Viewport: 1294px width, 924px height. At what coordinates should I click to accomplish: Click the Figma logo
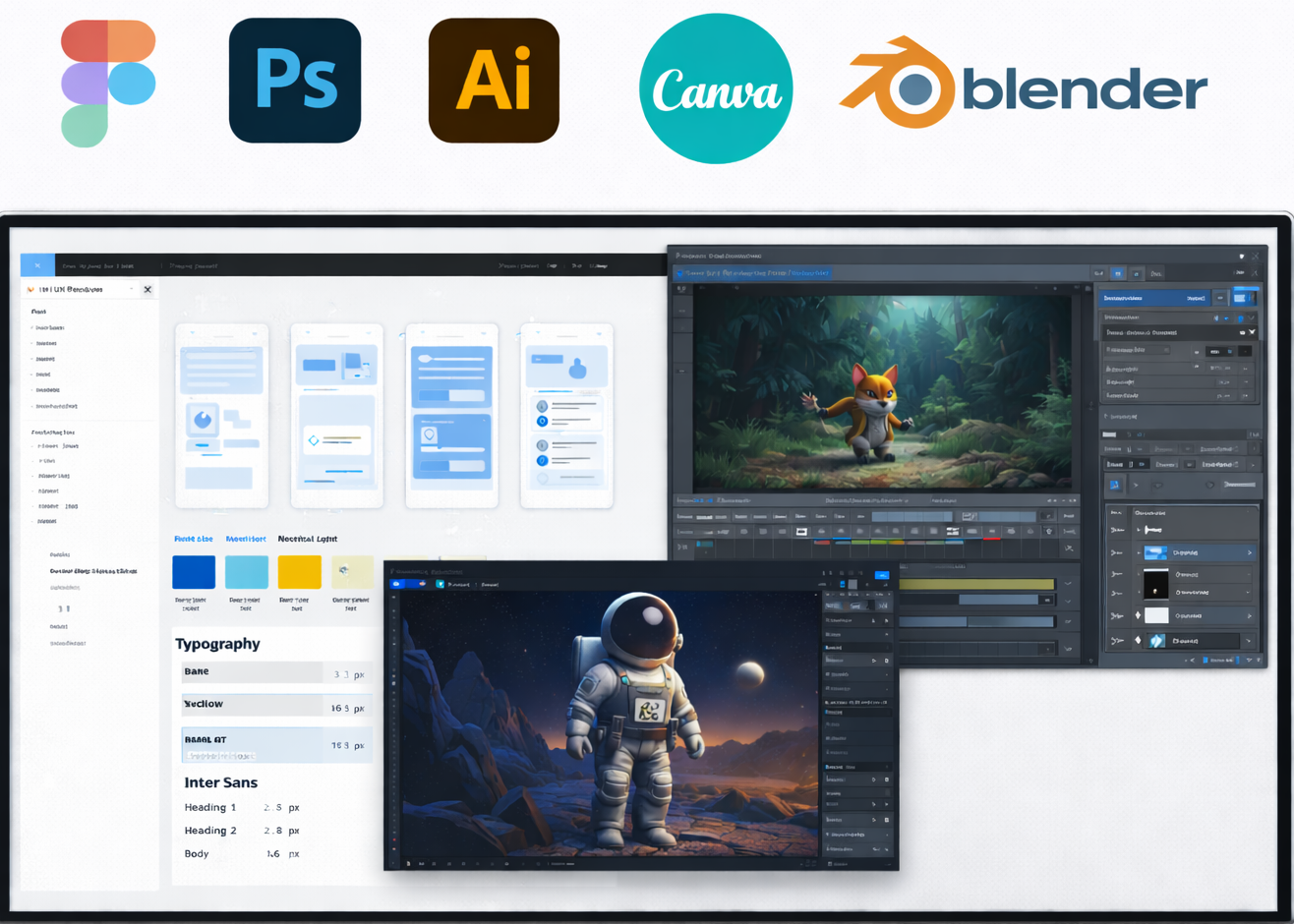(x=108, y=84)
